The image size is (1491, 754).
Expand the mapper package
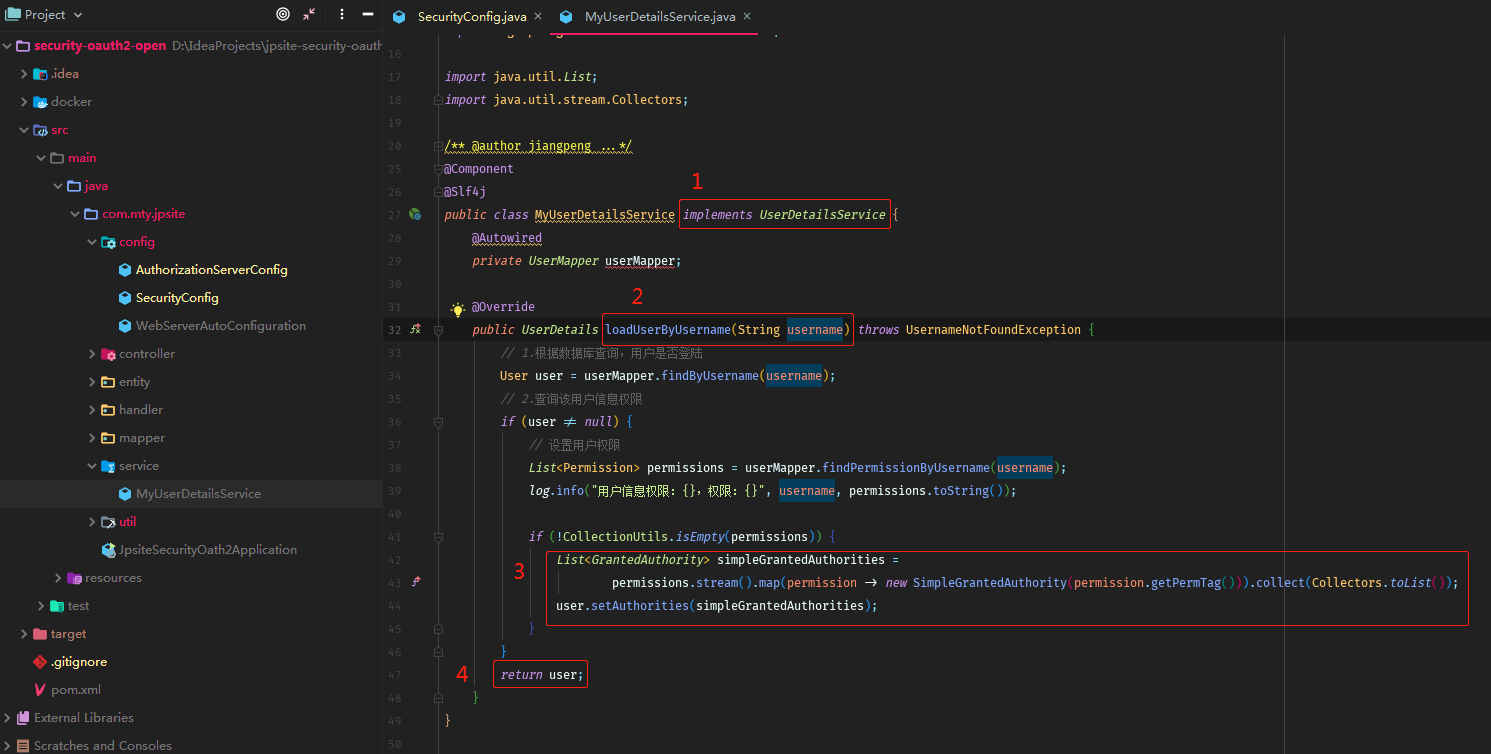[x=92, y=438]
